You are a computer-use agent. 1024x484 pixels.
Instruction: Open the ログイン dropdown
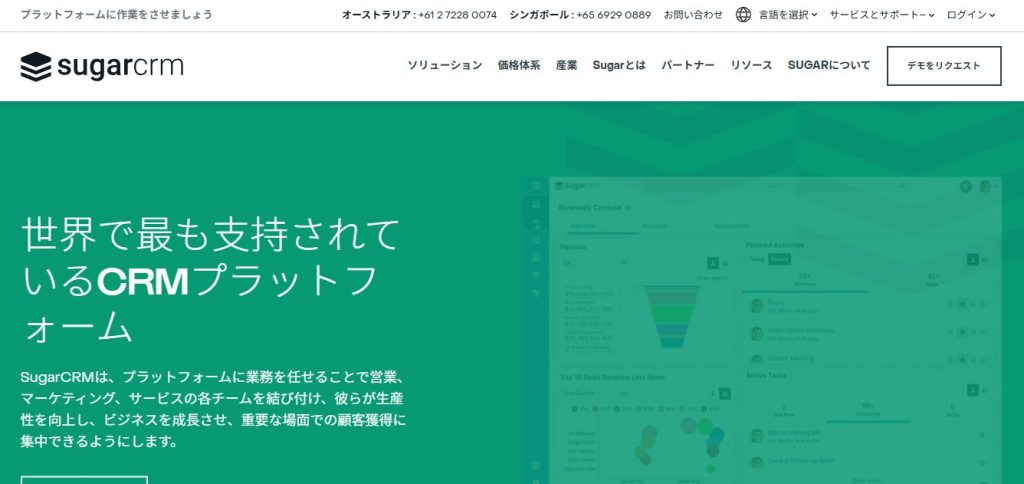pyautogui.click(x=970, y=14)
